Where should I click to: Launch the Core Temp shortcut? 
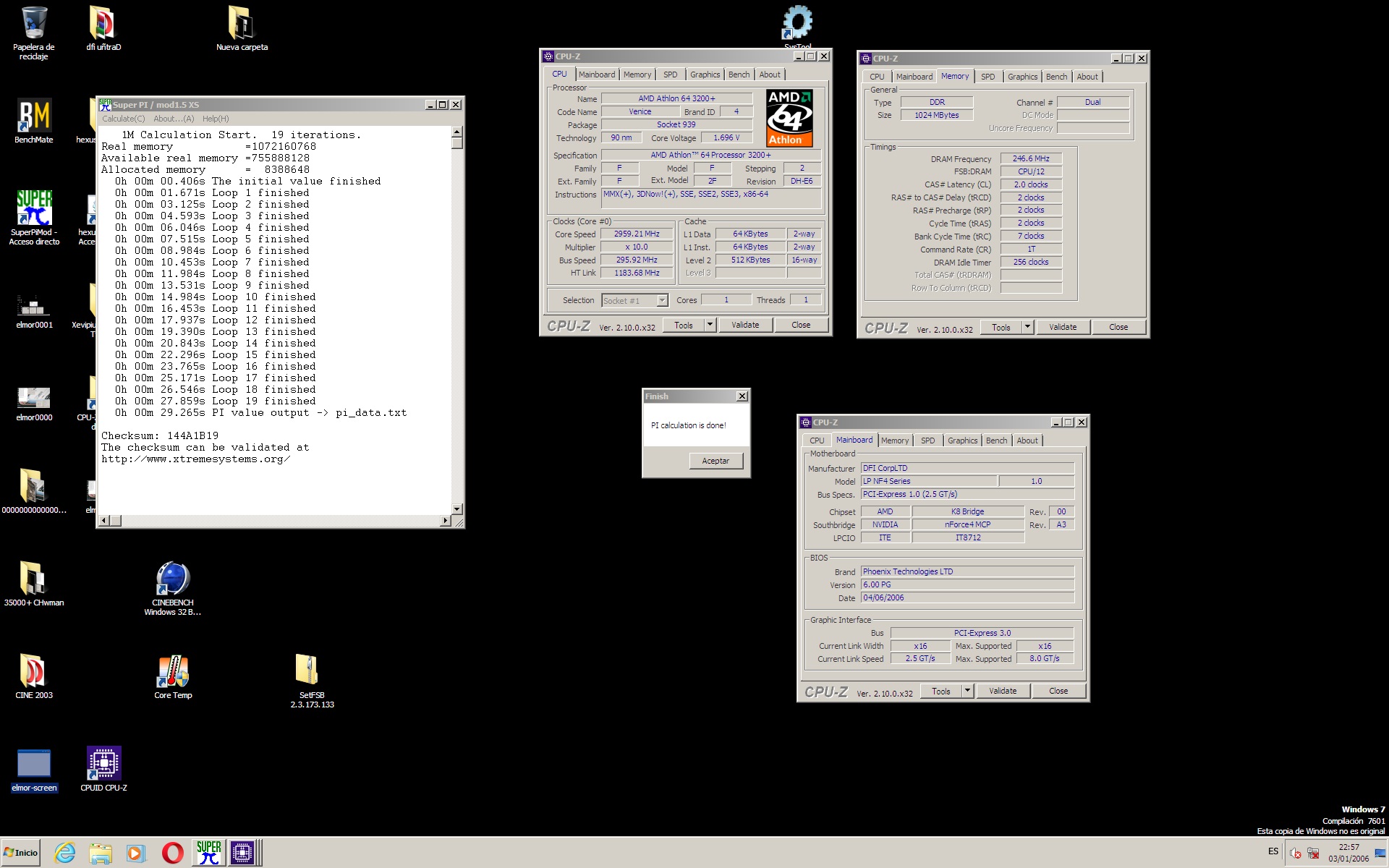[x=173, y=676]
